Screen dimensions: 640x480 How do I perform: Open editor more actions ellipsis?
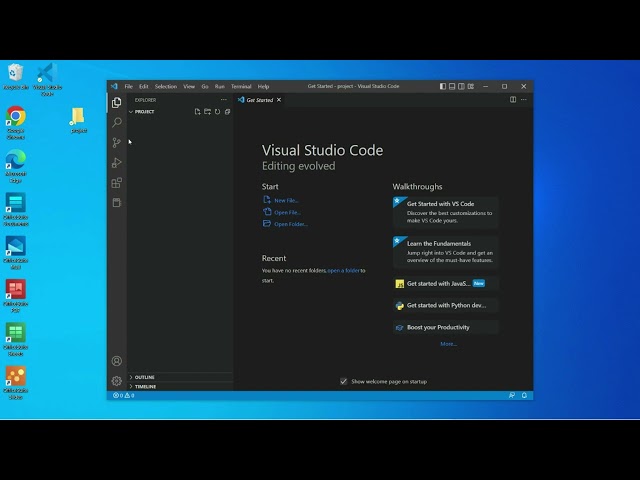click(x=524, y=100)
